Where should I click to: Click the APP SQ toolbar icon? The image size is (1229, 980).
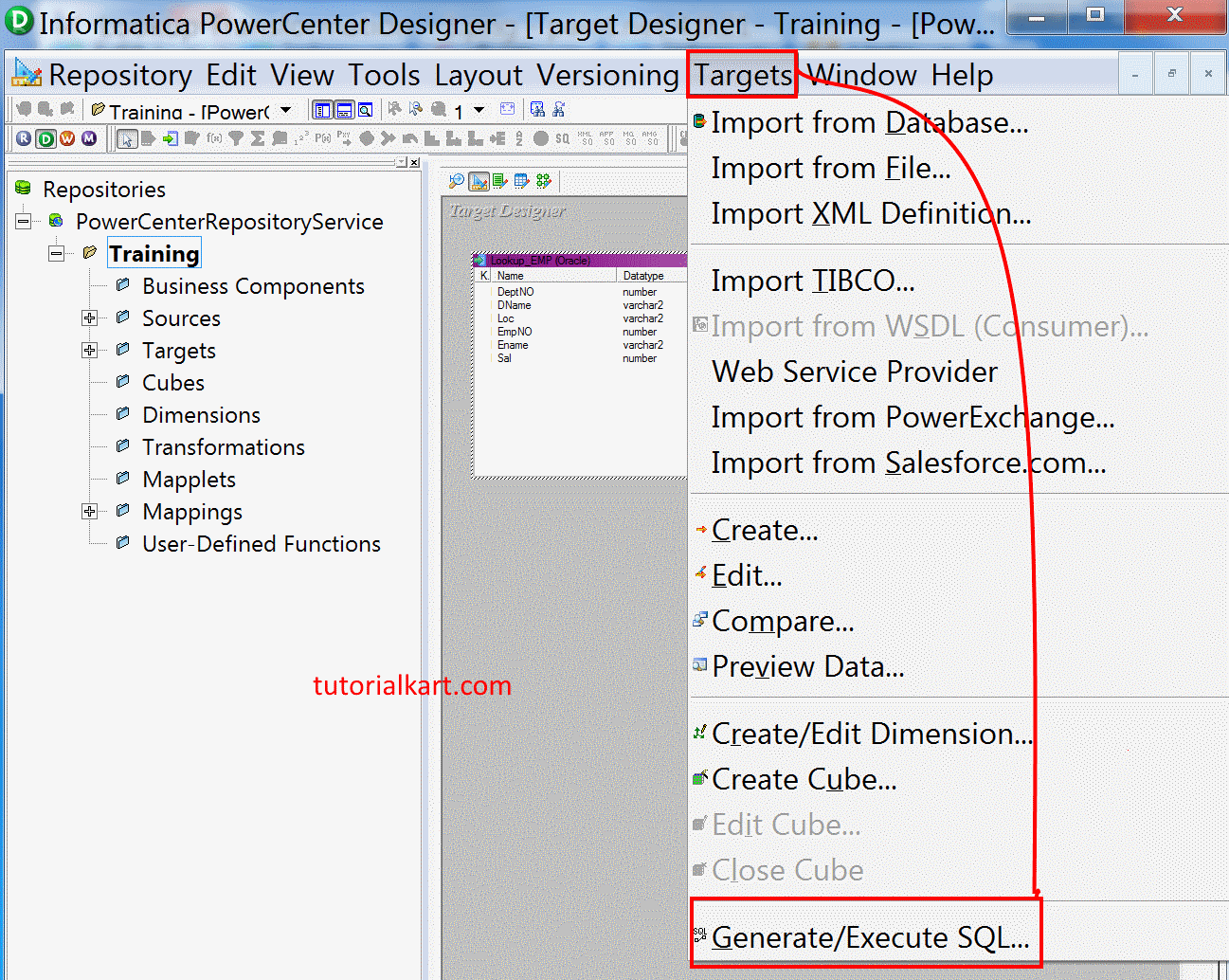point(606,138)
